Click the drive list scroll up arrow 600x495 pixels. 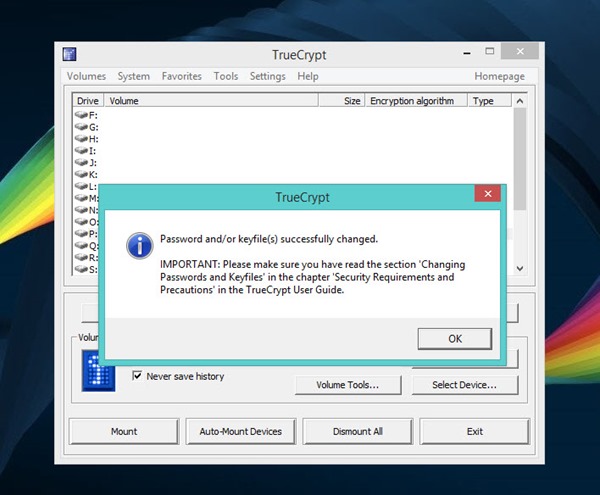(x=520, y=101)
